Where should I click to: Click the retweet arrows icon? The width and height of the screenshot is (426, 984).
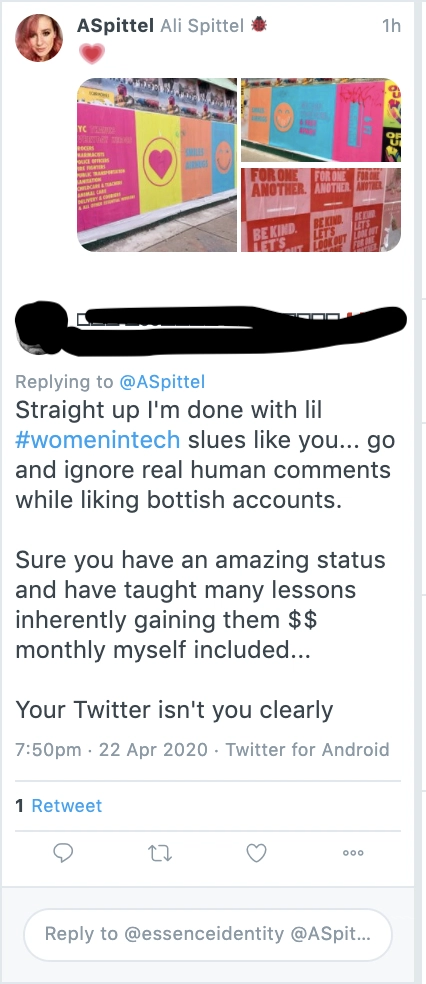[159, 853]
